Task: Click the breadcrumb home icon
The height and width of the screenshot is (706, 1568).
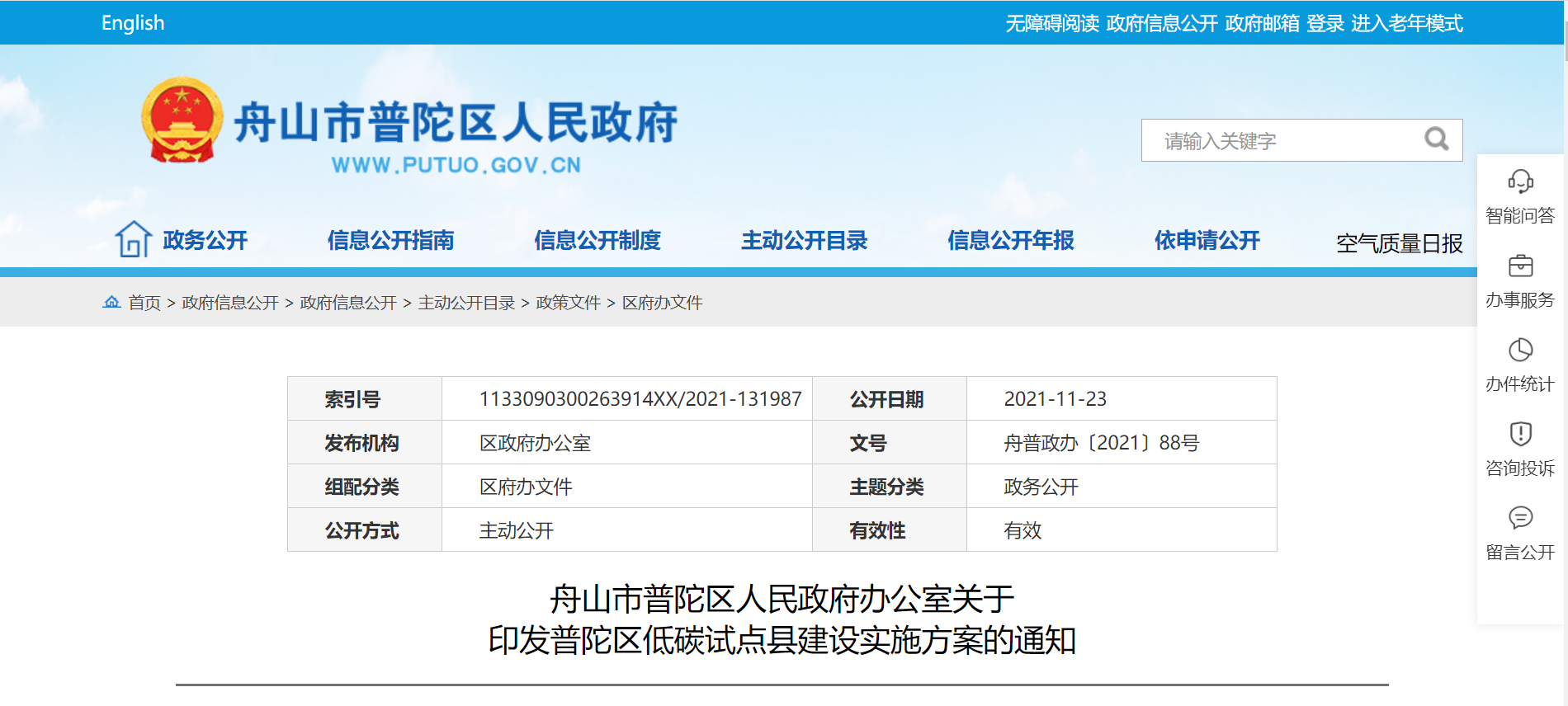Action: [111, 302]
